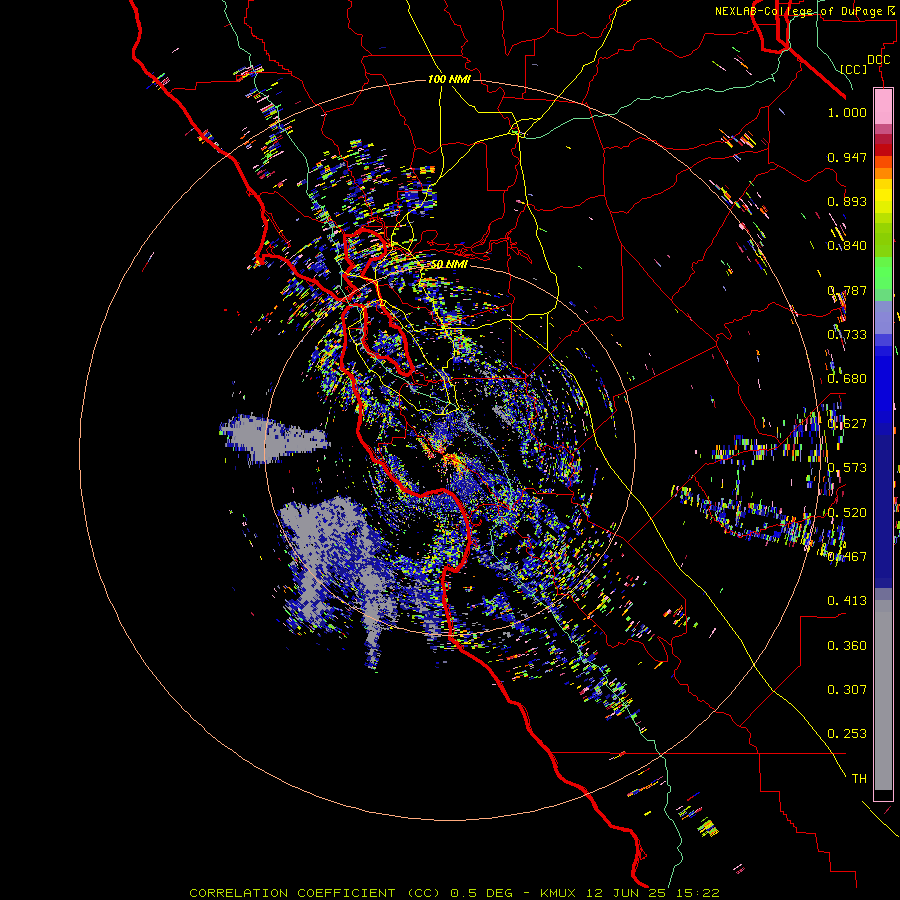900x900 pixels.
Task: Pick the lavender segment of the color bar
Action: [883, 317]
